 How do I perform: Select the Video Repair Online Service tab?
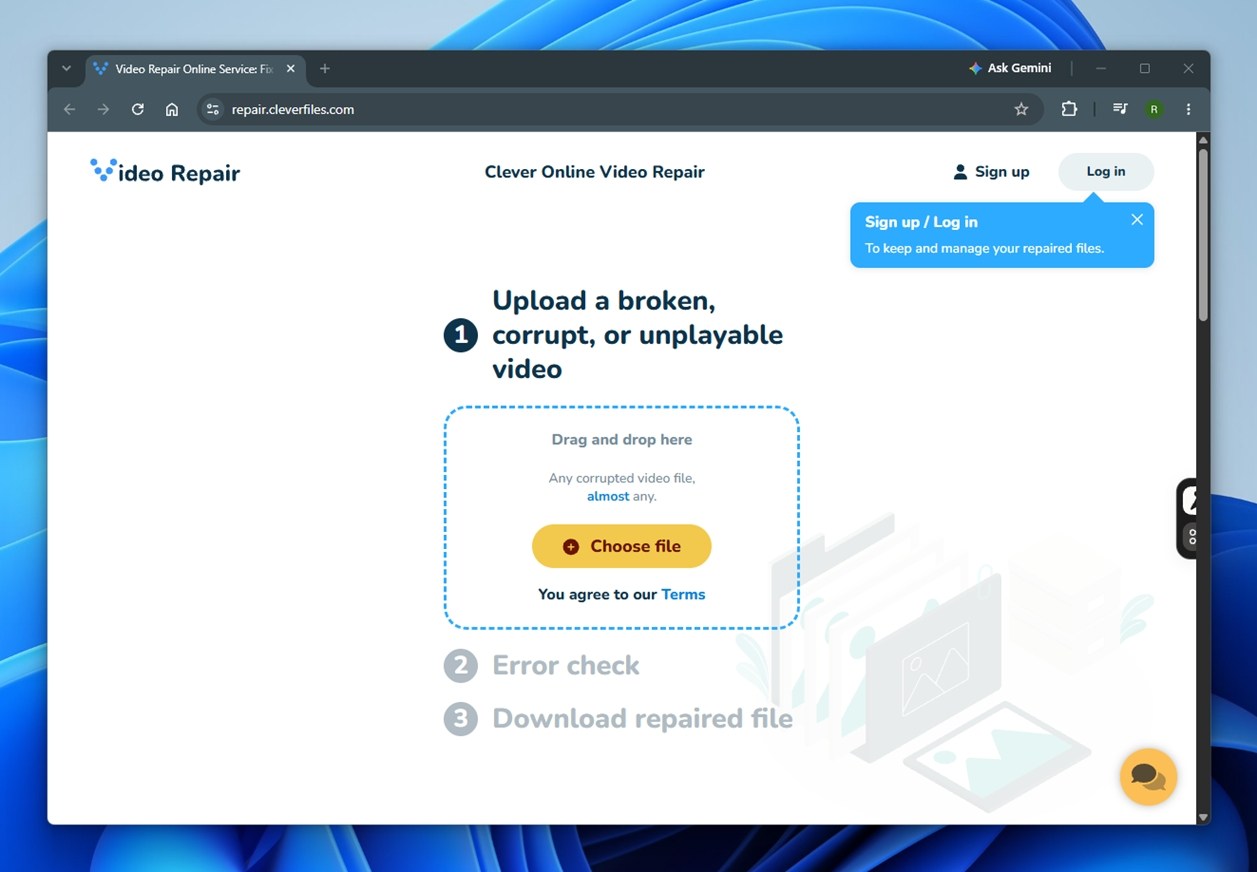point(195,69)
